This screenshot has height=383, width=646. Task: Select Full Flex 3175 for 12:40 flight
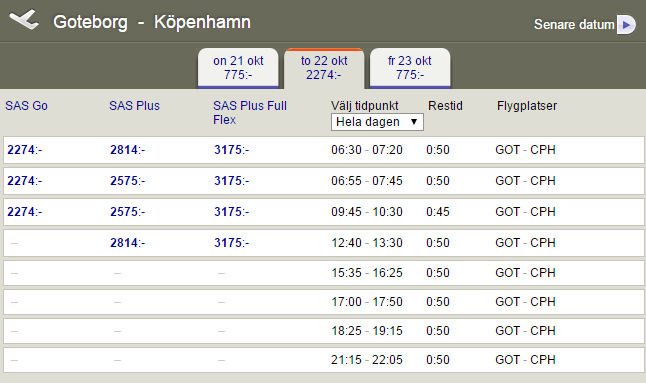pos(232,243)
